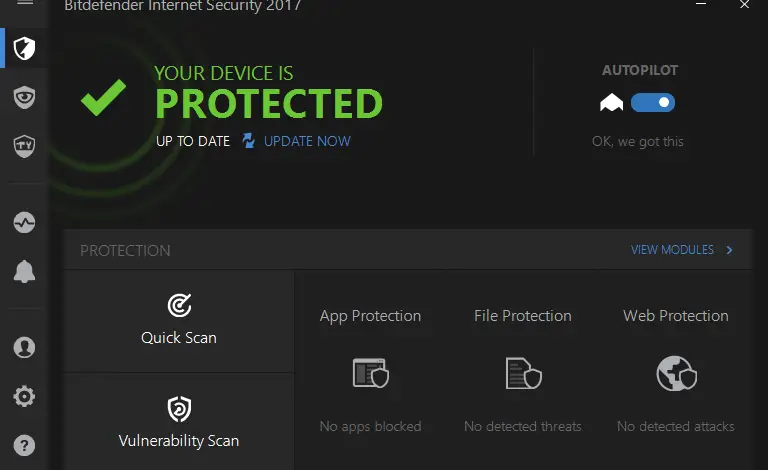Screen dimensions: 768x470
Task: Click the View Modules link
Action: 672,250
